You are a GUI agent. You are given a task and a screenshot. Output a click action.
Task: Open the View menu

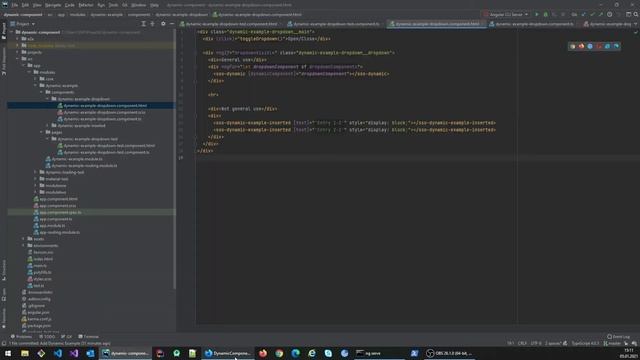(x=37, y=5)
